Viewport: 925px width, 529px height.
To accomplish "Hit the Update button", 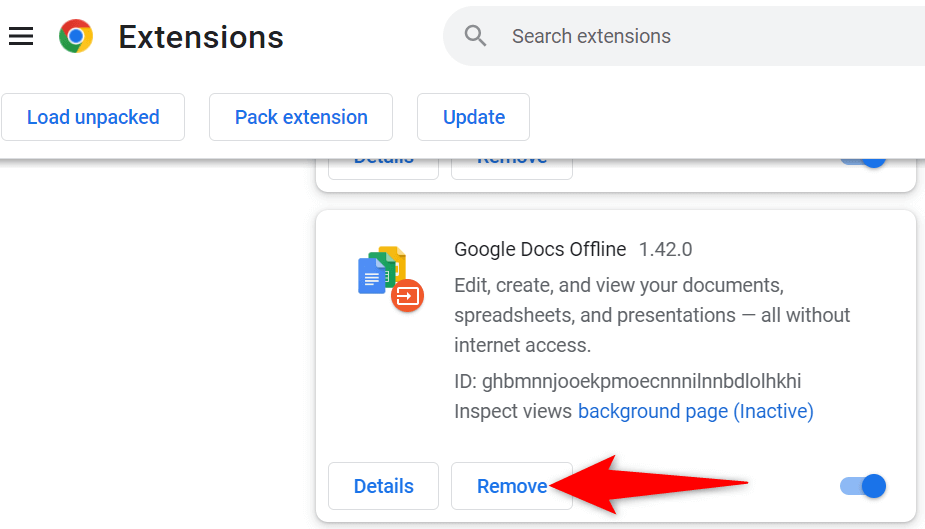I will coord(473,117).
